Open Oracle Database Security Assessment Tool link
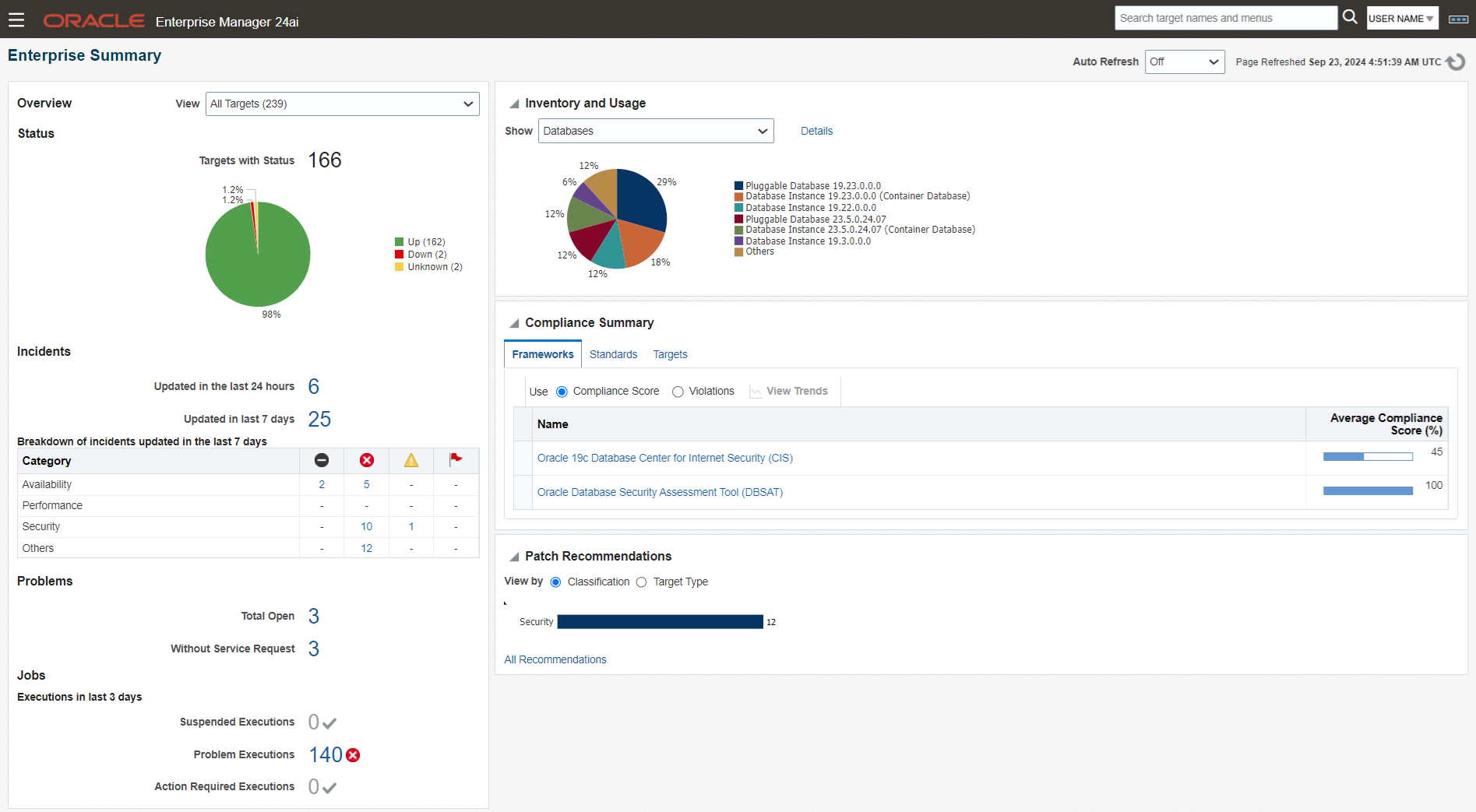This screenshot has height=812, width=1476. [660, 492]
